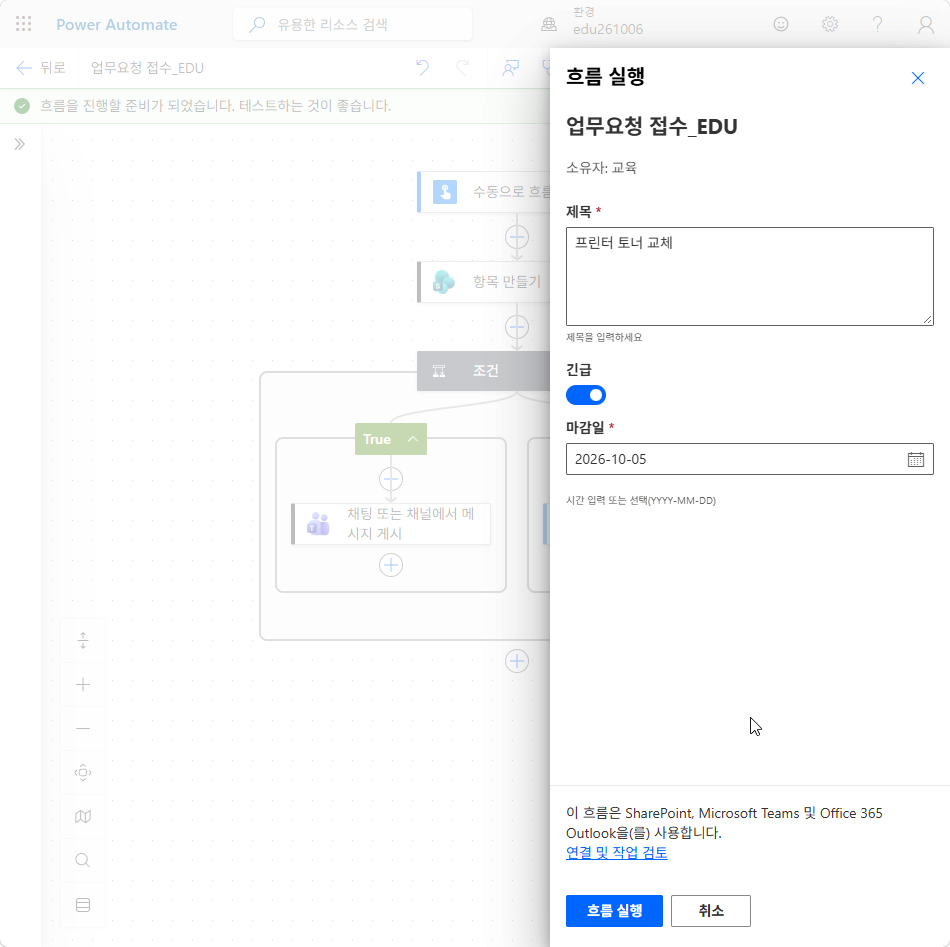Screen dimensions: 950x947
Task: Click the 제목 text area
Action: (x=749, y=276)
